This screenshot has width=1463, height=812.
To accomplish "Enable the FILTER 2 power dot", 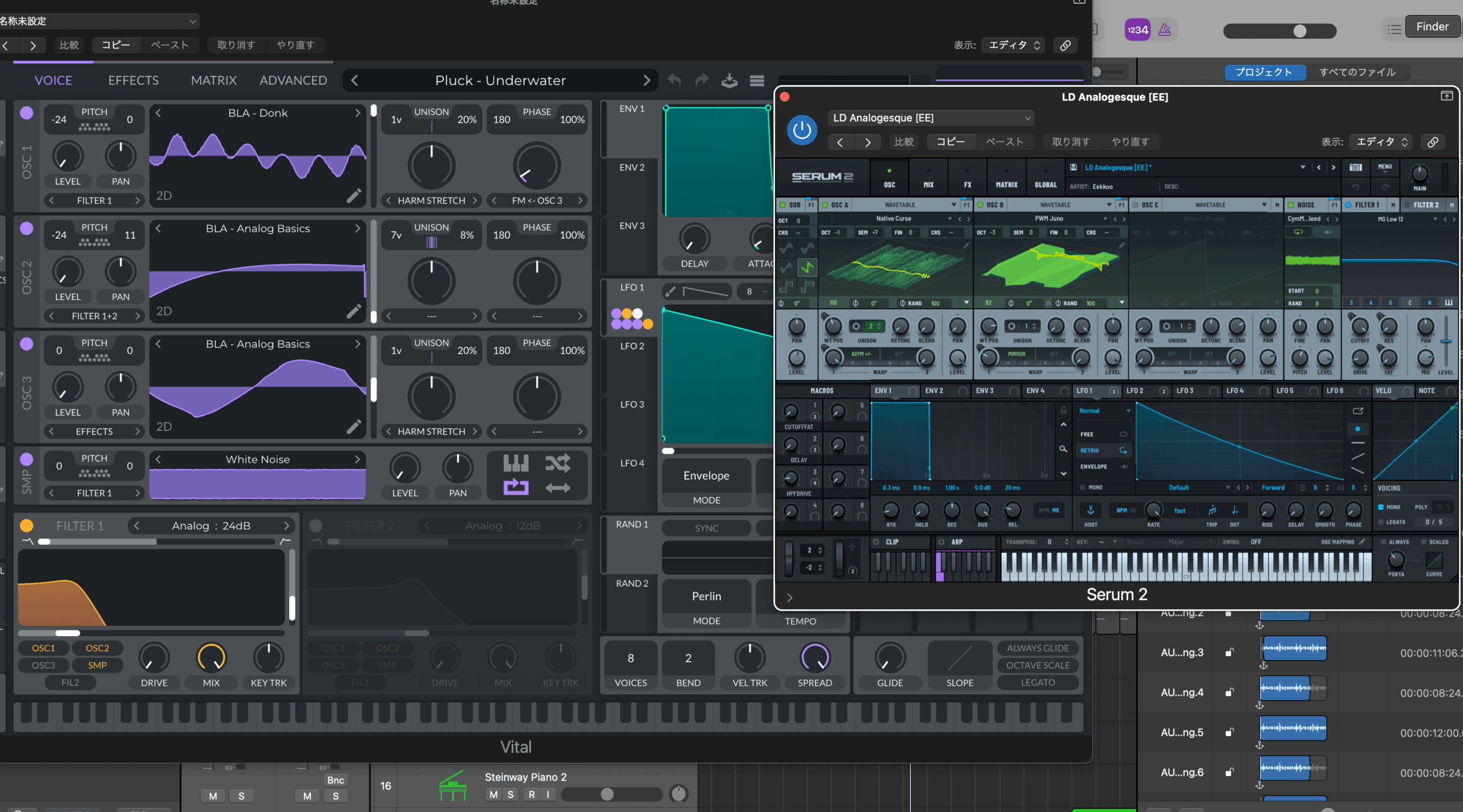I will 315,526.
